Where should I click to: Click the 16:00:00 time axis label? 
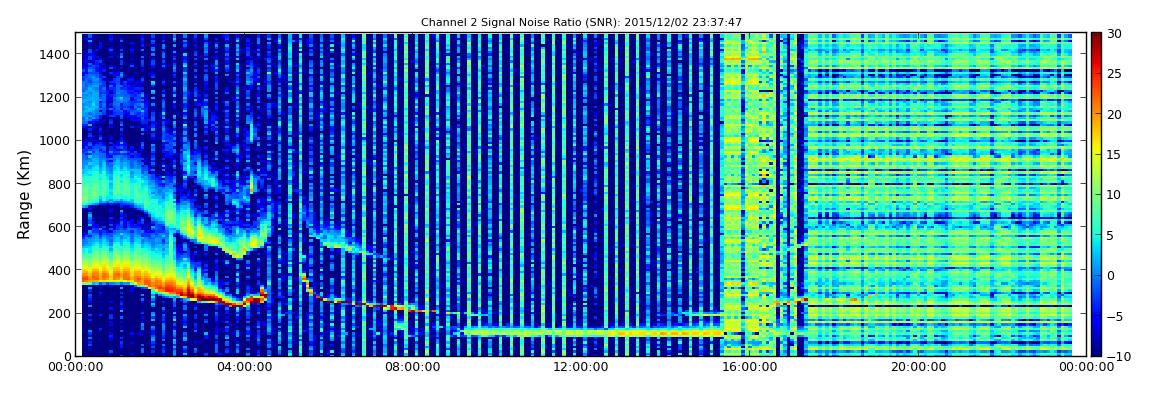coord(751,367)
